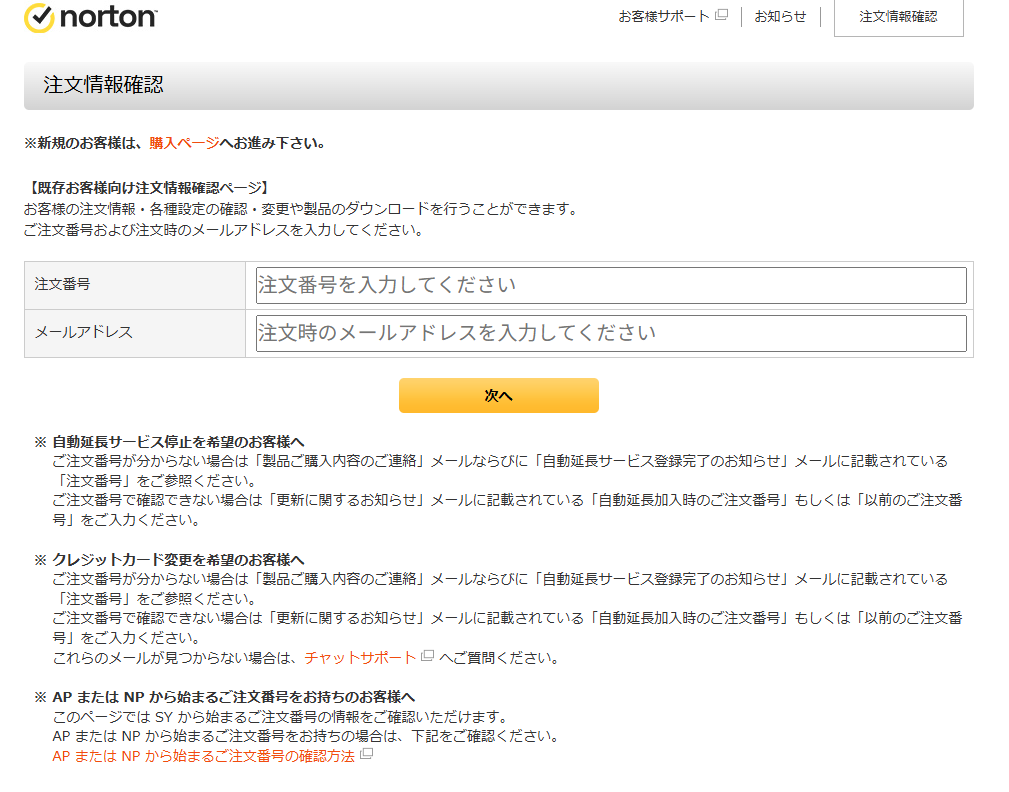This screenshot has height=792, width=1009.
Task: Click the 注文情報確認 page heading
Action: pyautogui.click(x=104, y=85)
